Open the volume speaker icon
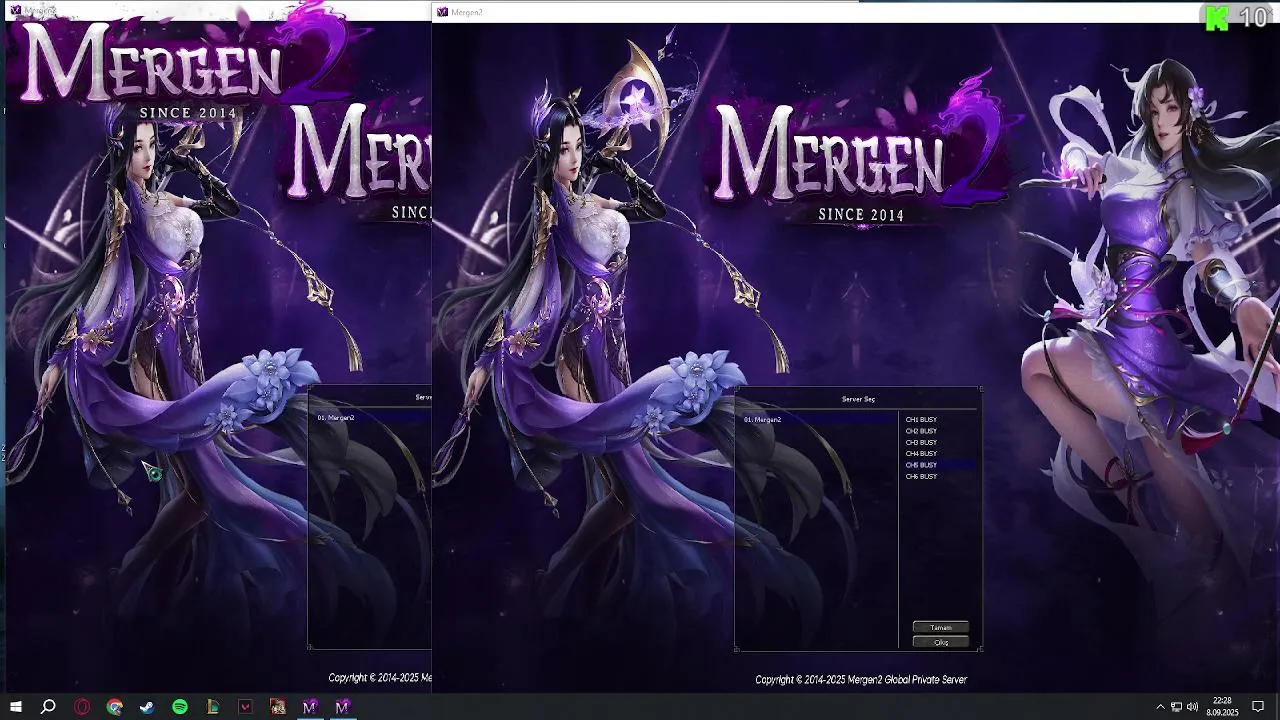Image resolution: width=1280 pixels, height=720 pixels. (1192, 707)
